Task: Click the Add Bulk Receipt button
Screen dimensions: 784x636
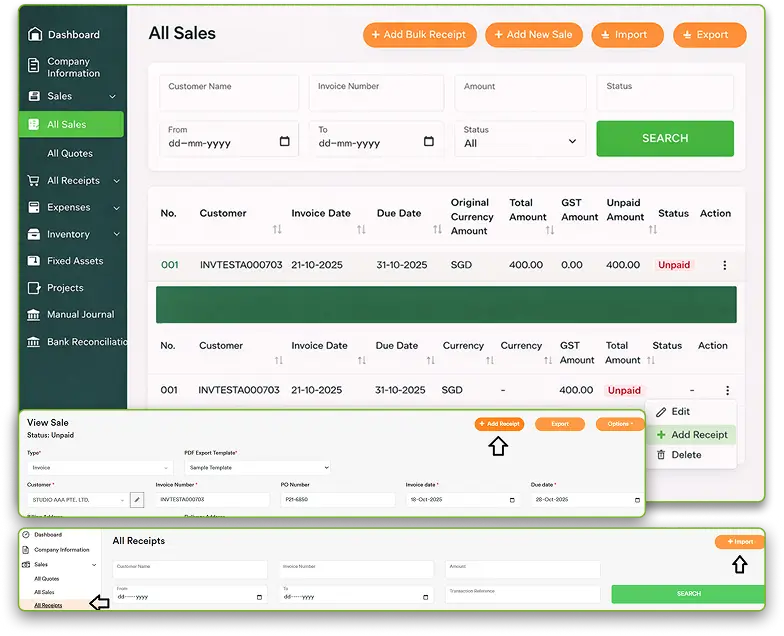Action: point(419,35)
